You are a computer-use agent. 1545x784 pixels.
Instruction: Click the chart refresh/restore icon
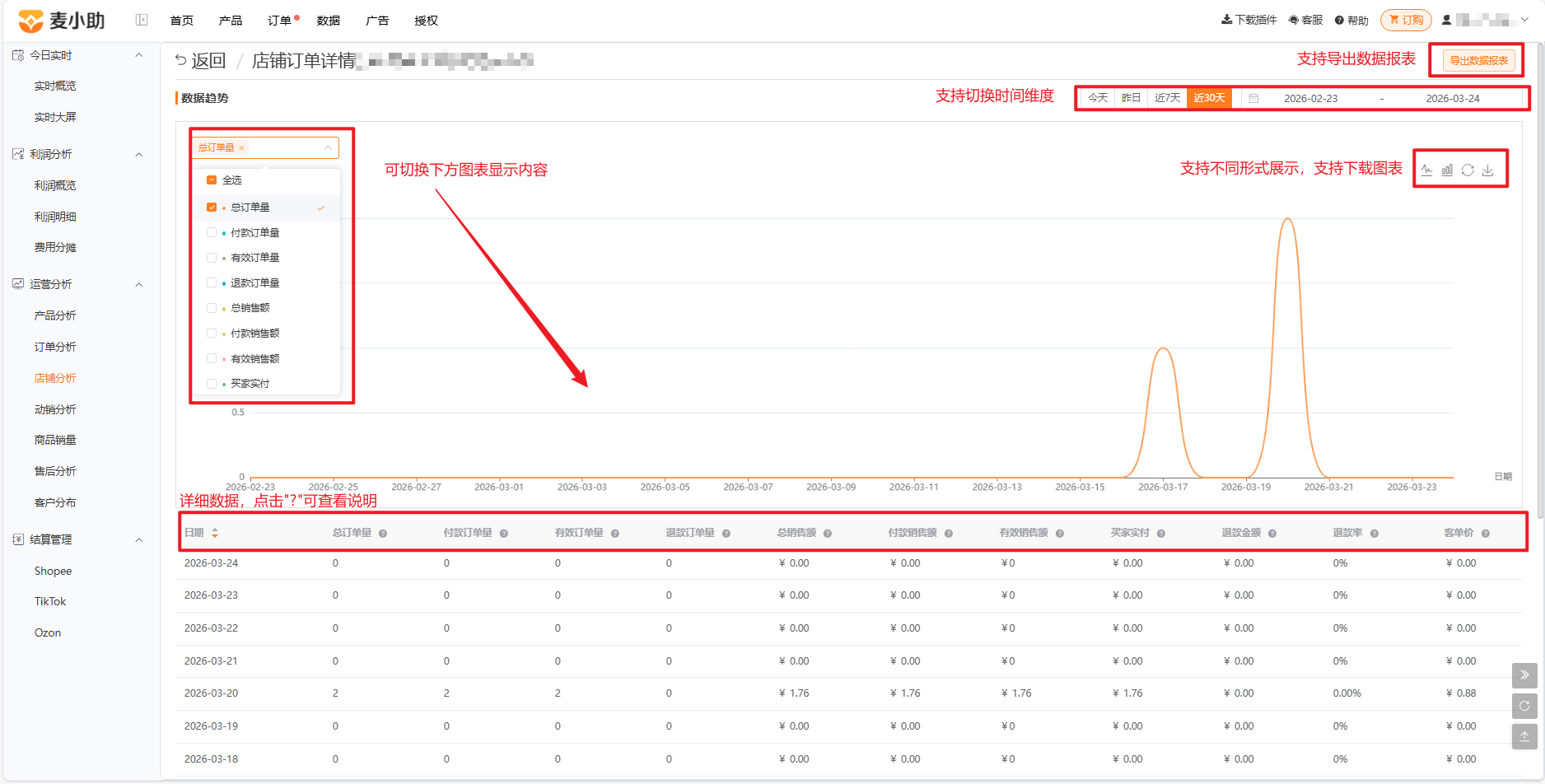coord(1468,170)
